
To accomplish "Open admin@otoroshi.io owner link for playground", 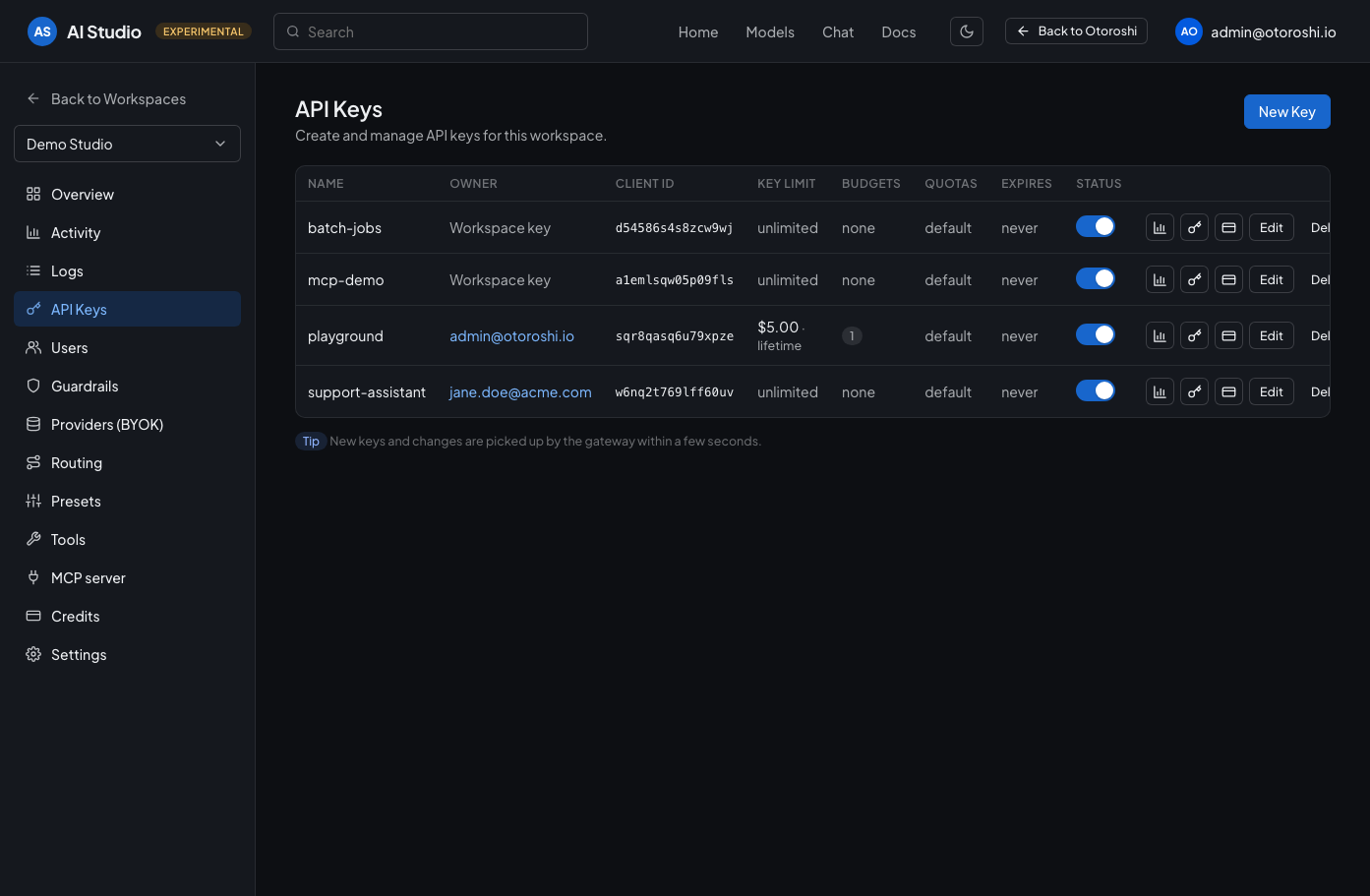I will tap(511, 335).
